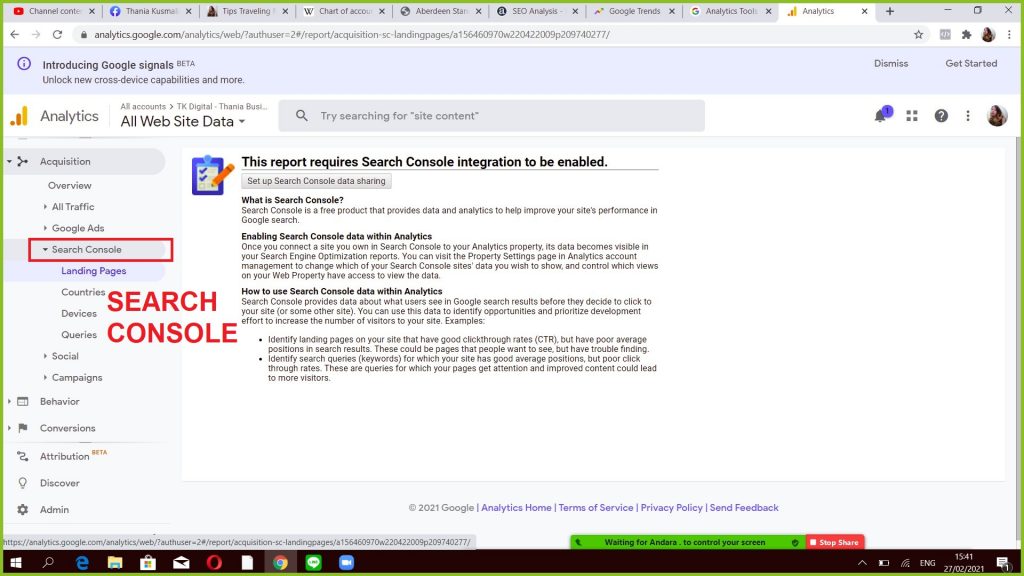Open the Discover section icon
The image size is (1024, 576).
point(22,483)
